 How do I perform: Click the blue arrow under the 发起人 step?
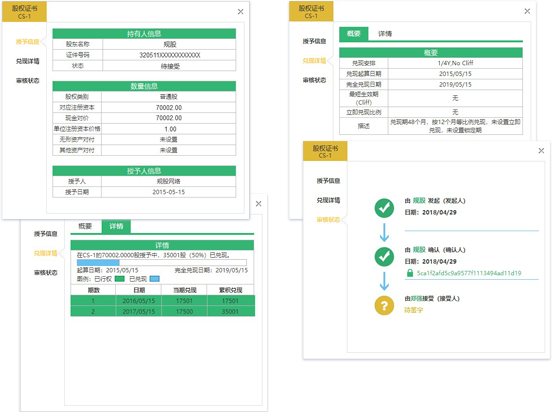pyautogui.click(x=384, y=232)
